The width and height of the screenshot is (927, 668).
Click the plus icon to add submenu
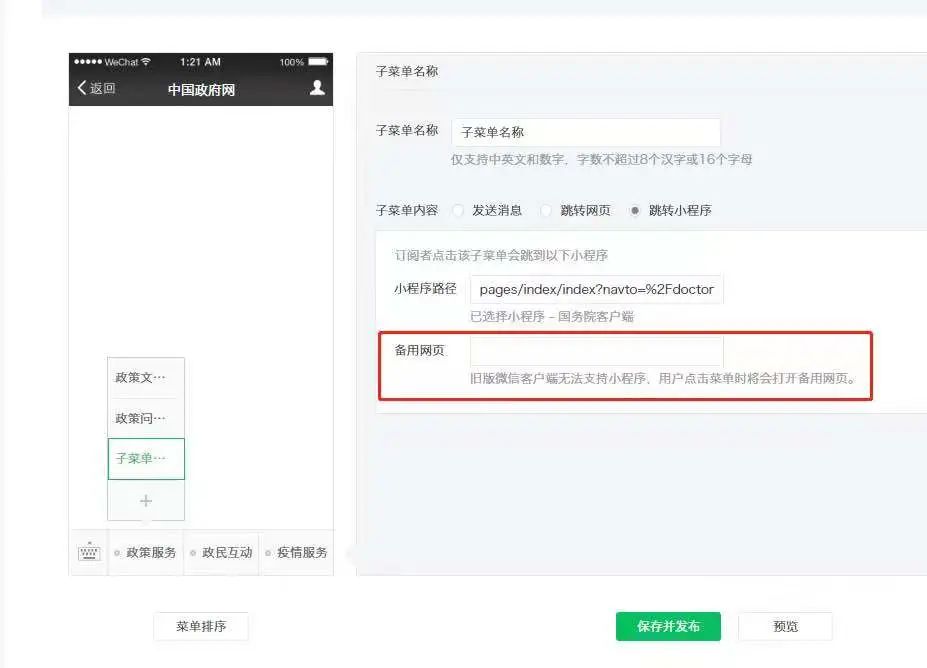(146, 501)
